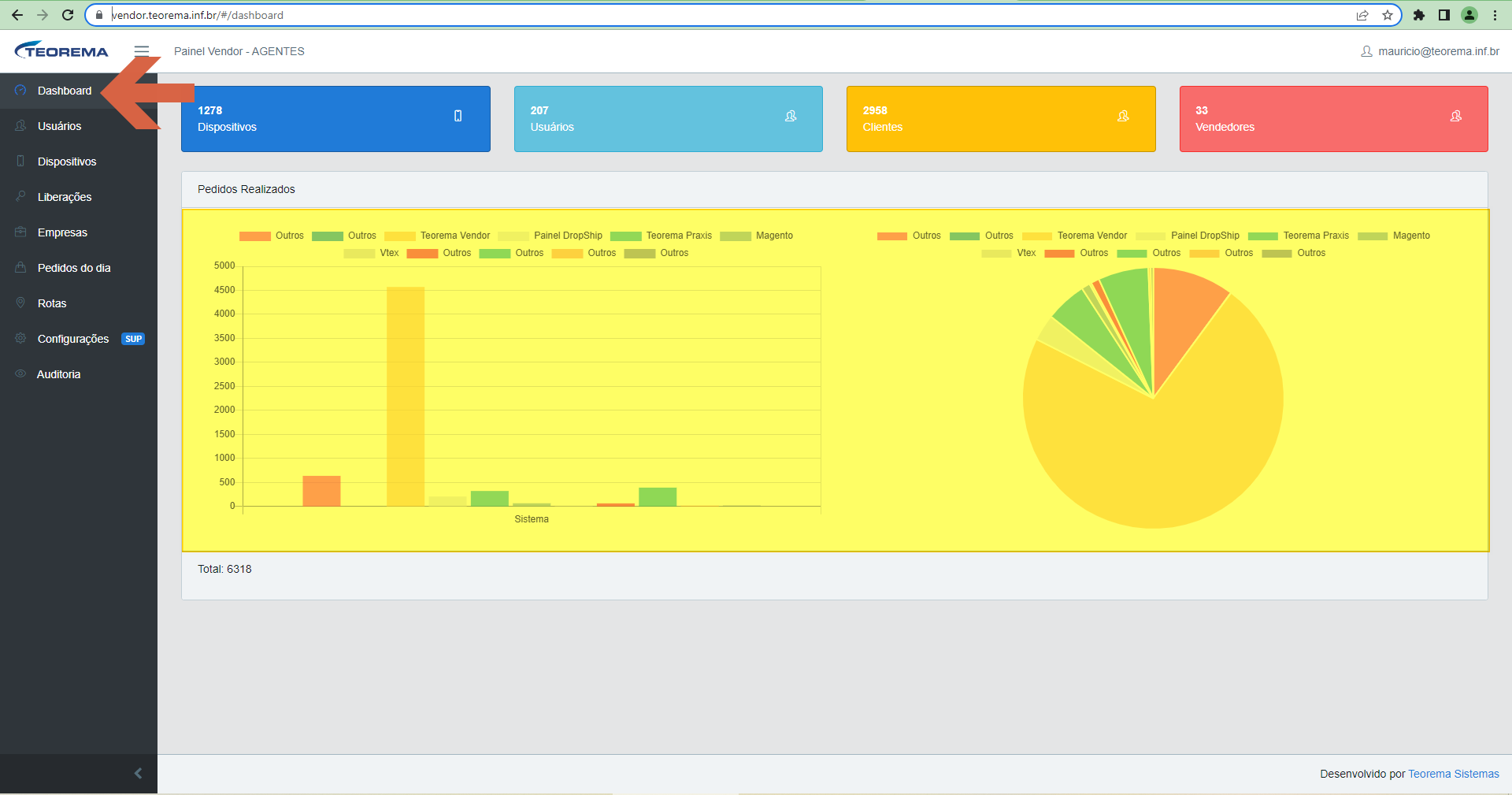
Task: Open the Auditoria menu item
Action: [79, 374]
